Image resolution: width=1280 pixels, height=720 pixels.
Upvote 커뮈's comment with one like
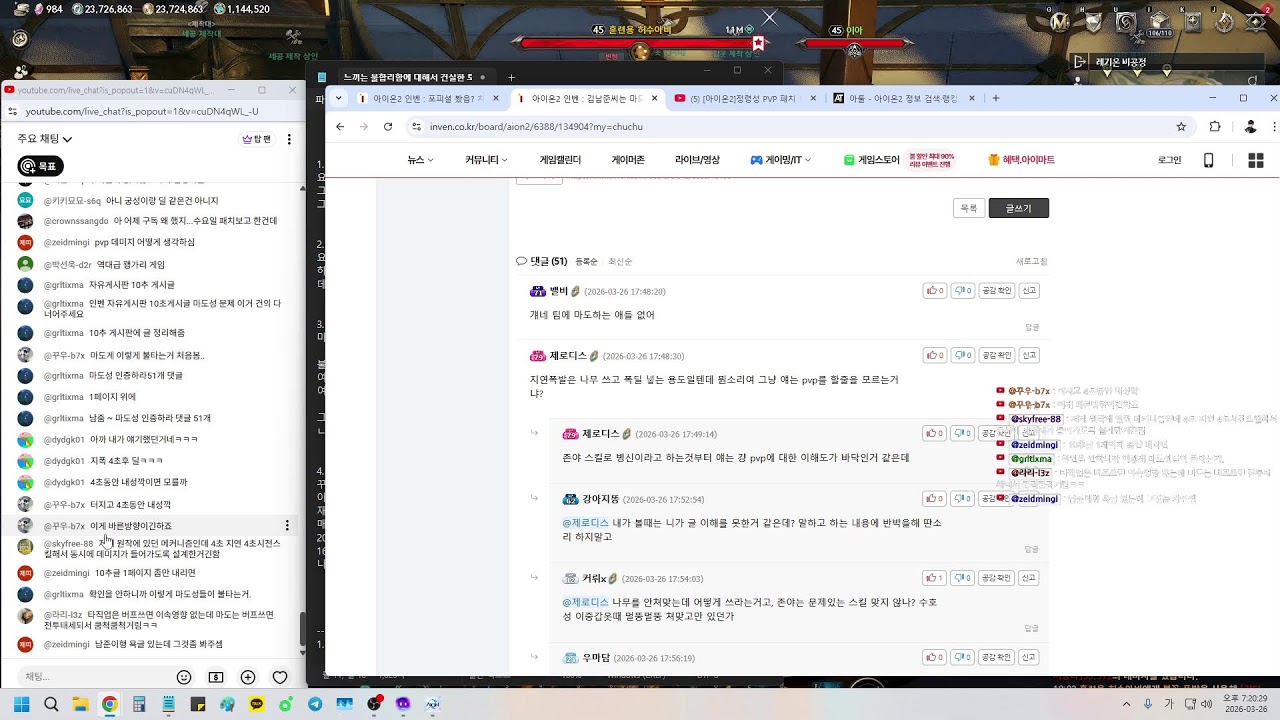pyautogui.click(x=934, y=578)
